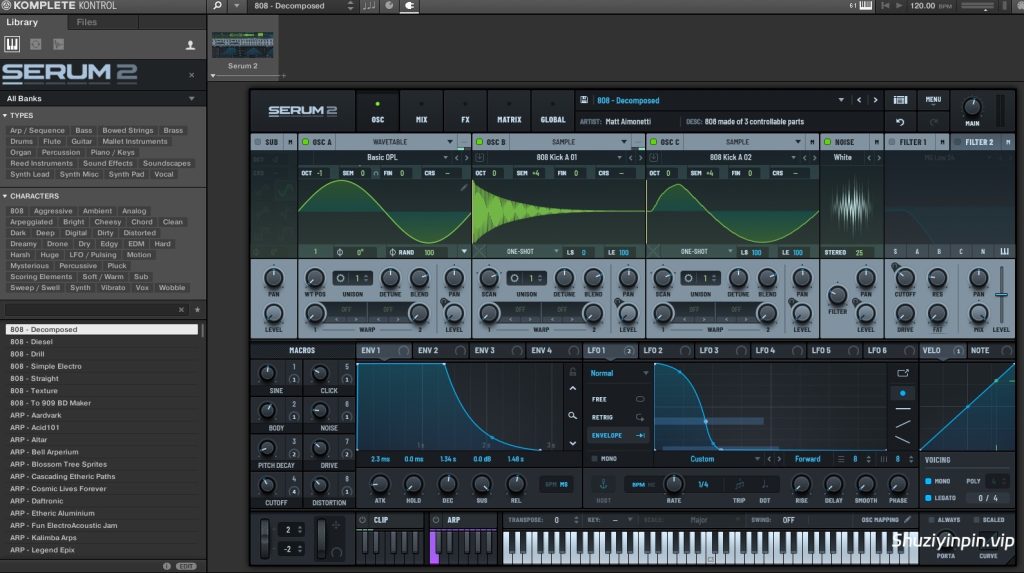The height and width of the screenshot is (573, 1024).
Task: Select the Bass type tag
Action: (x=84, y=131)
